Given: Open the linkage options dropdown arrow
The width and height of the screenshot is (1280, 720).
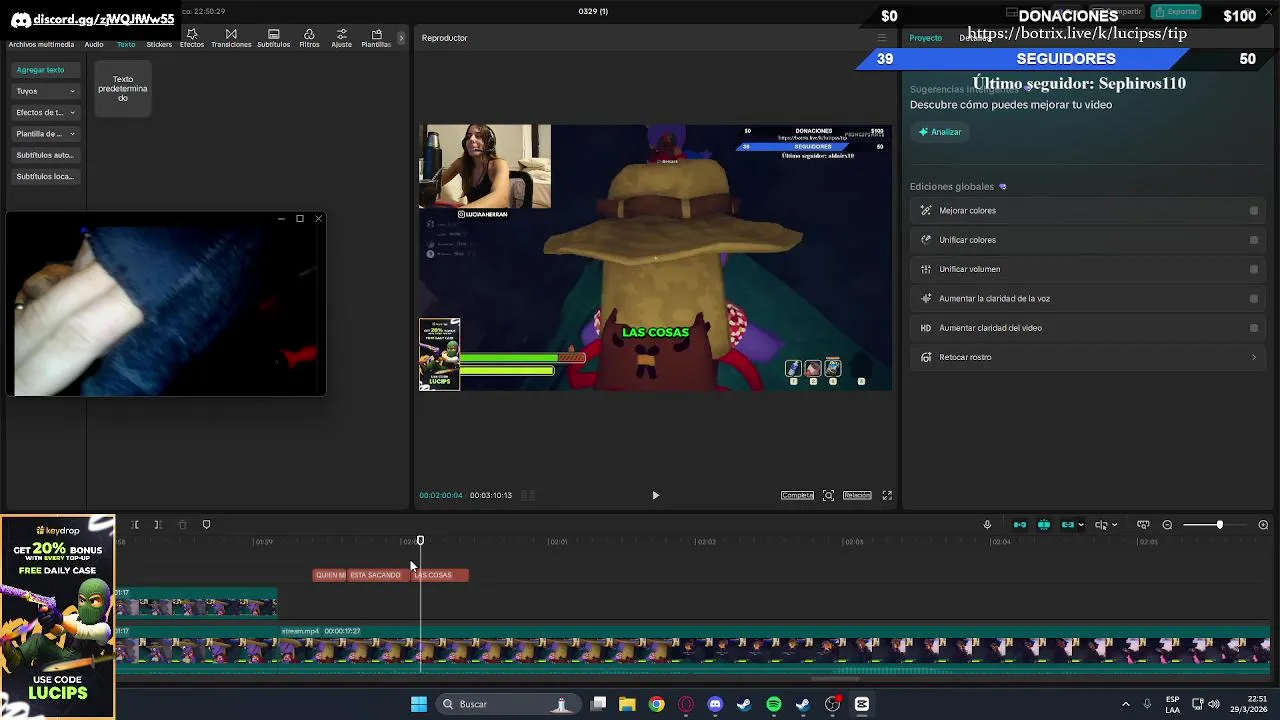Looking at the screenshot, I should pos(1081,525).
